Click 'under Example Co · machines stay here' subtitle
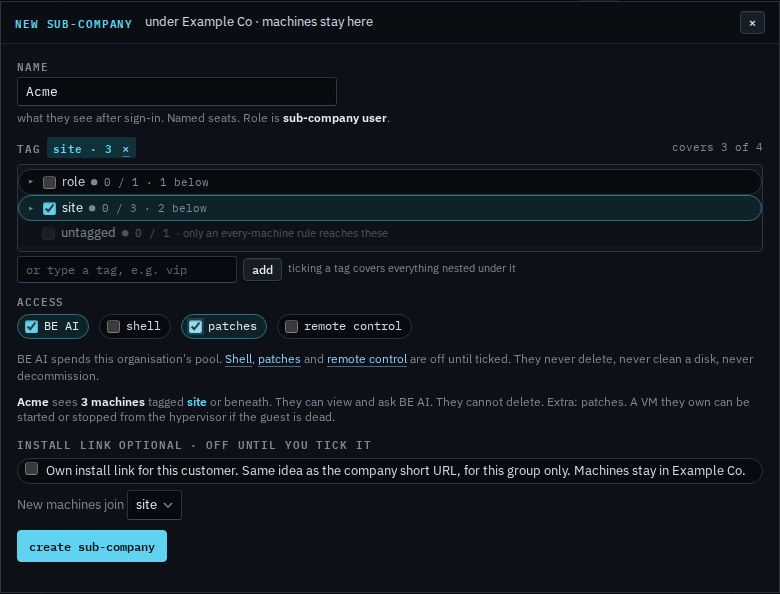This screenshot has width=780, height=594. coord(259,22)
